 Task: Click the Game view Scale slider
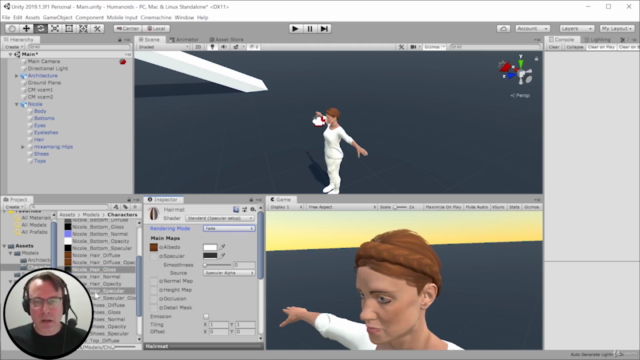400,207
